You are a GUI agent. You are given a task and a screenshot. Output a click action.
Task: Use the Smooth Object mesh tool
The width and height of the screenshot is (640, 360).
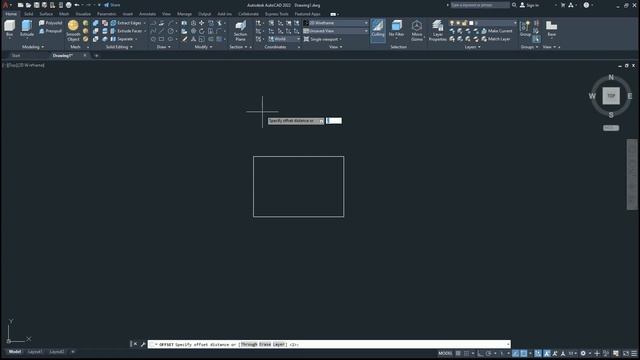coord(73,31)
